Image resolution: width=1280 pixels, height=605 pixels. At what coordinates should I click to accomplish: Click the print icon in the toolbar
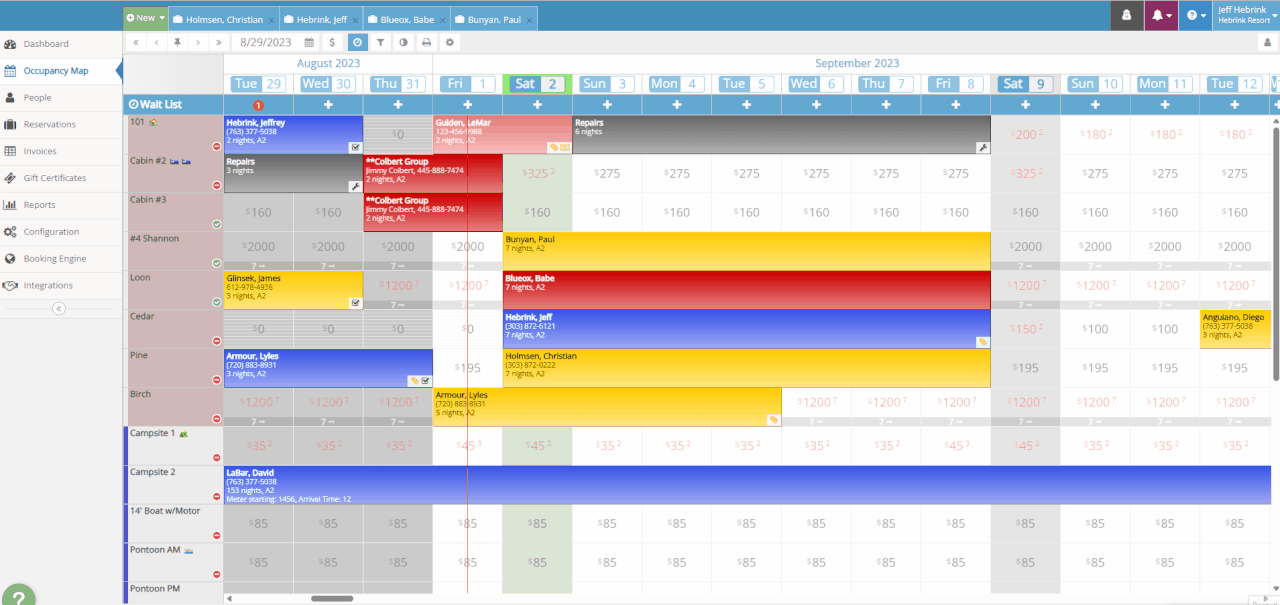[x=426, y=42]
